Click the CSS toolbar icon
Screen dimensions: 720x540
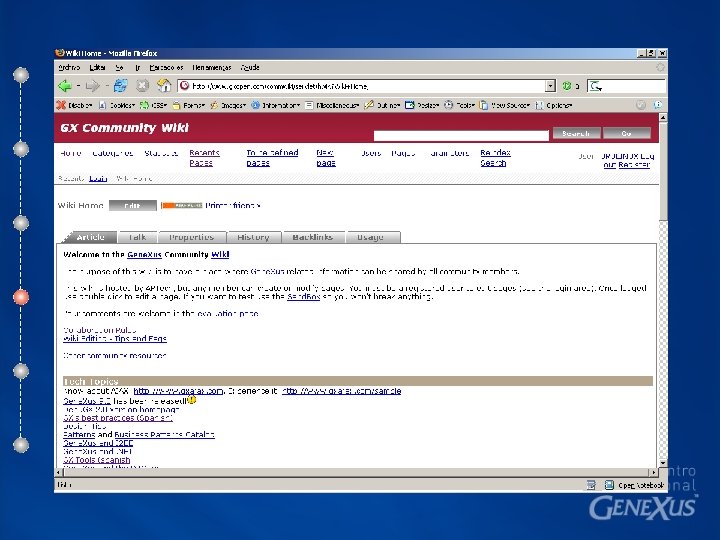[144, 105]
